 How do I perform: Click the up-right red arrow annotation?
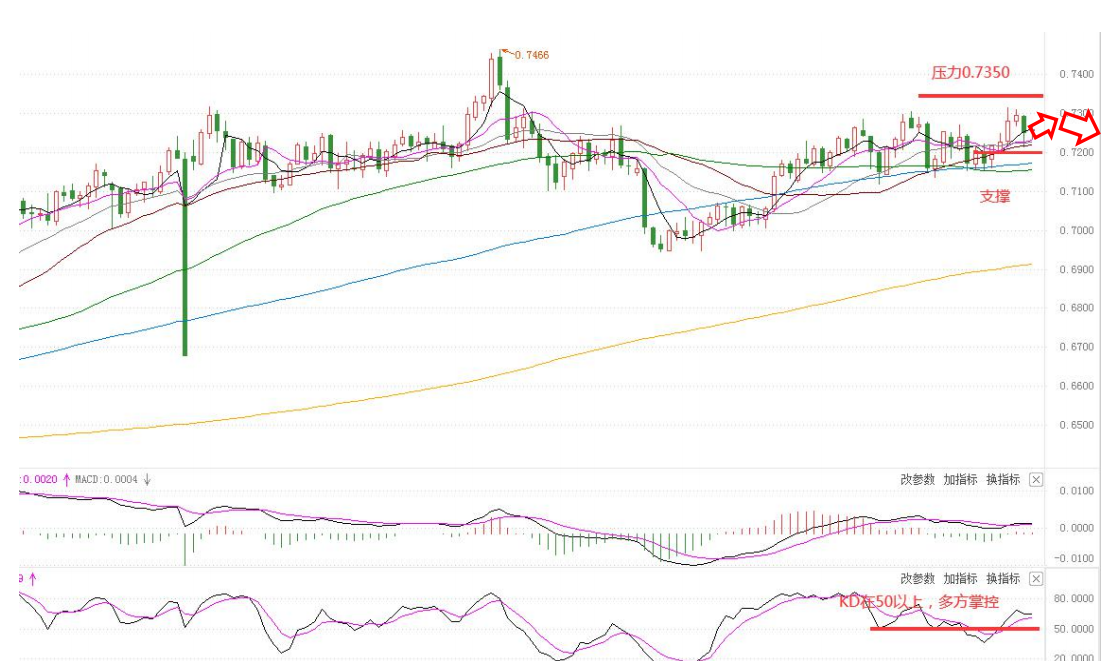pos(1043,125)
